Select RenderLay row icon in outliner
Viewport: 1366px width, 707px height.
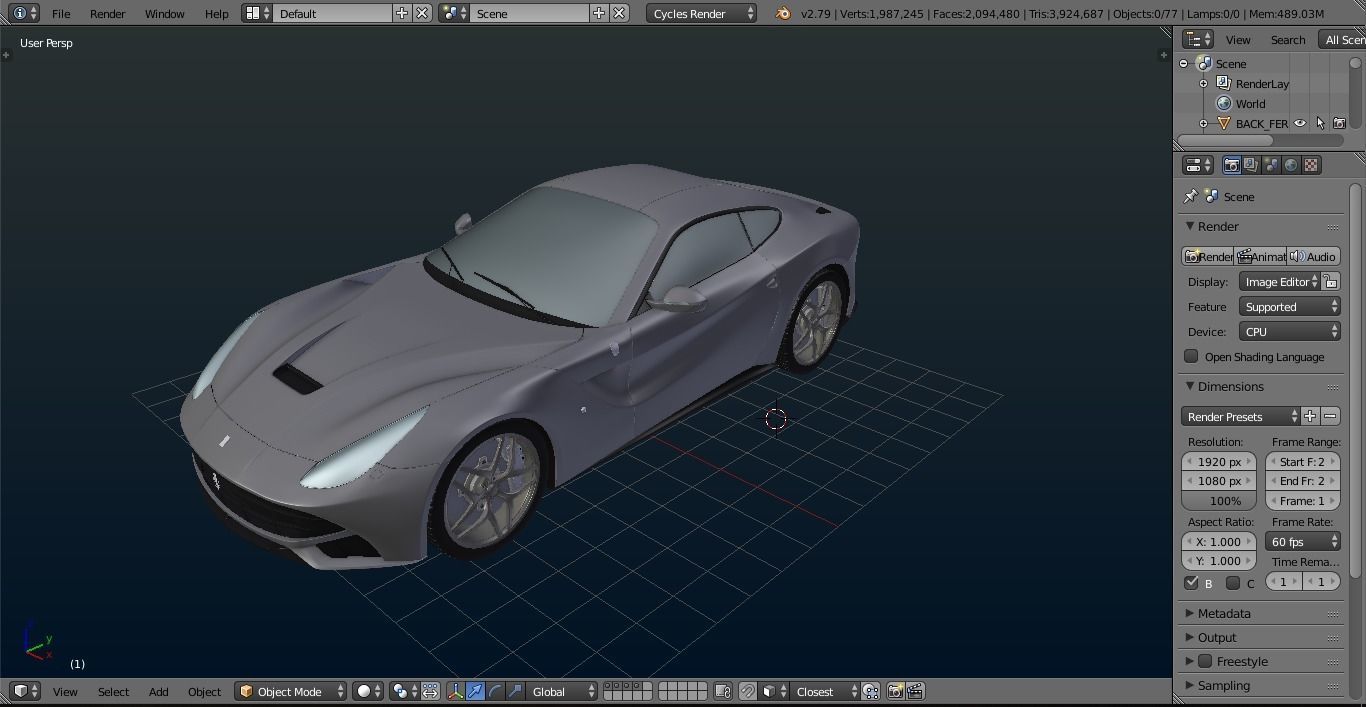[1223, 83]
